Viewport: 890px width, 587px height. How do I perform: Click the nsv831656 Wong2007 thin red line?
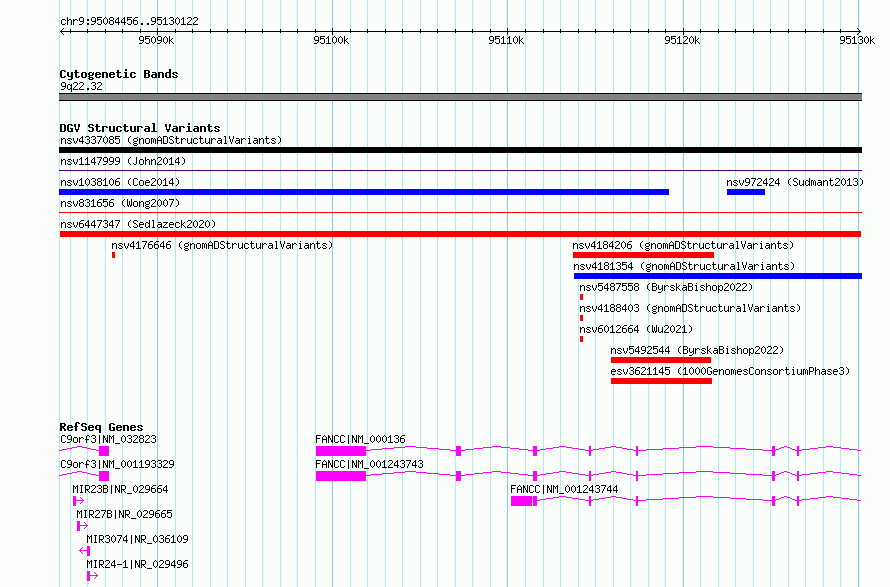coord(460,212)
